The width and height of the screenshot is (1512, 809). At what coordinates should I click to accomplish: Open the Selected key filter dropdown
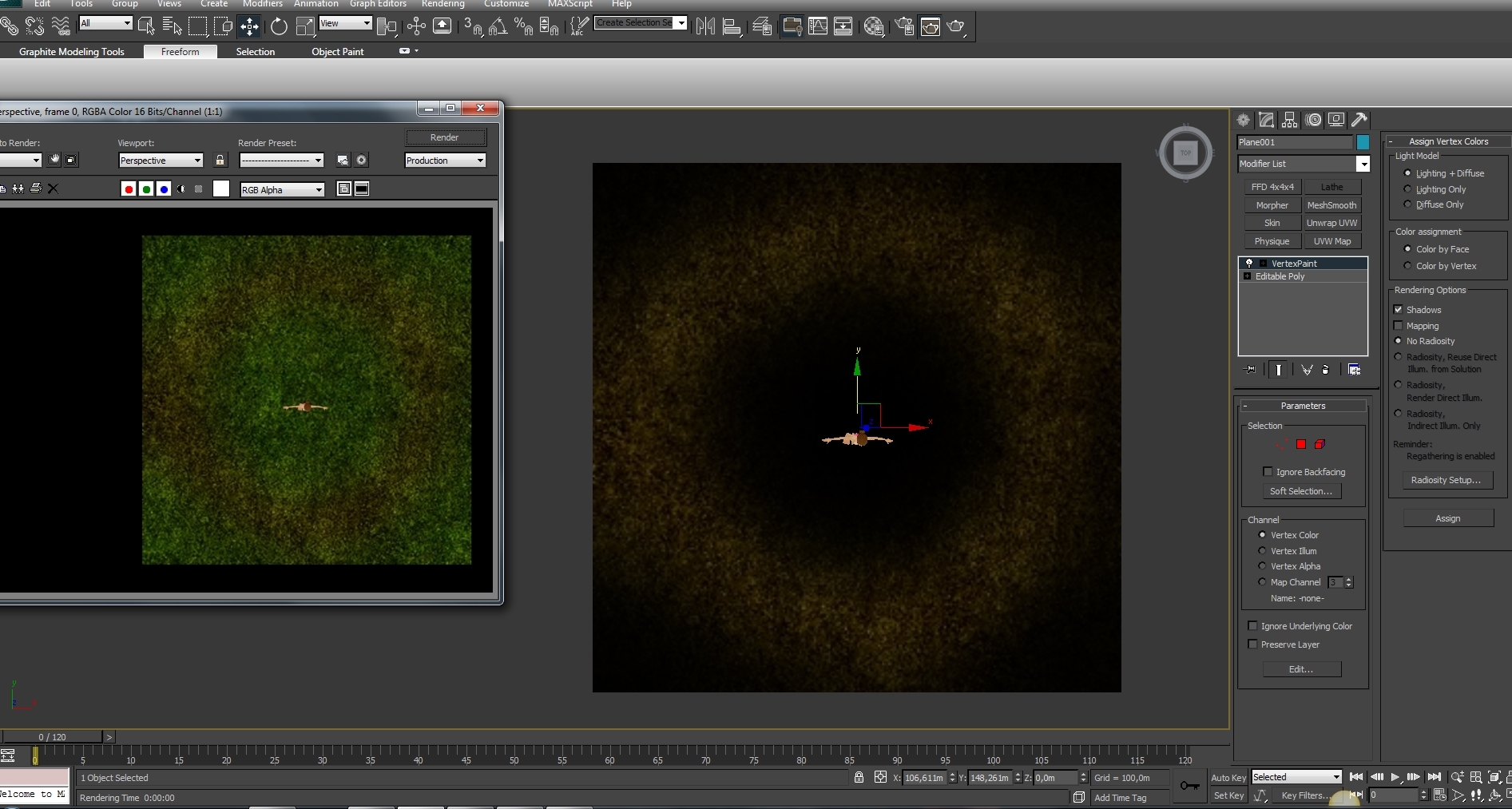click(x=1296, y=777)
